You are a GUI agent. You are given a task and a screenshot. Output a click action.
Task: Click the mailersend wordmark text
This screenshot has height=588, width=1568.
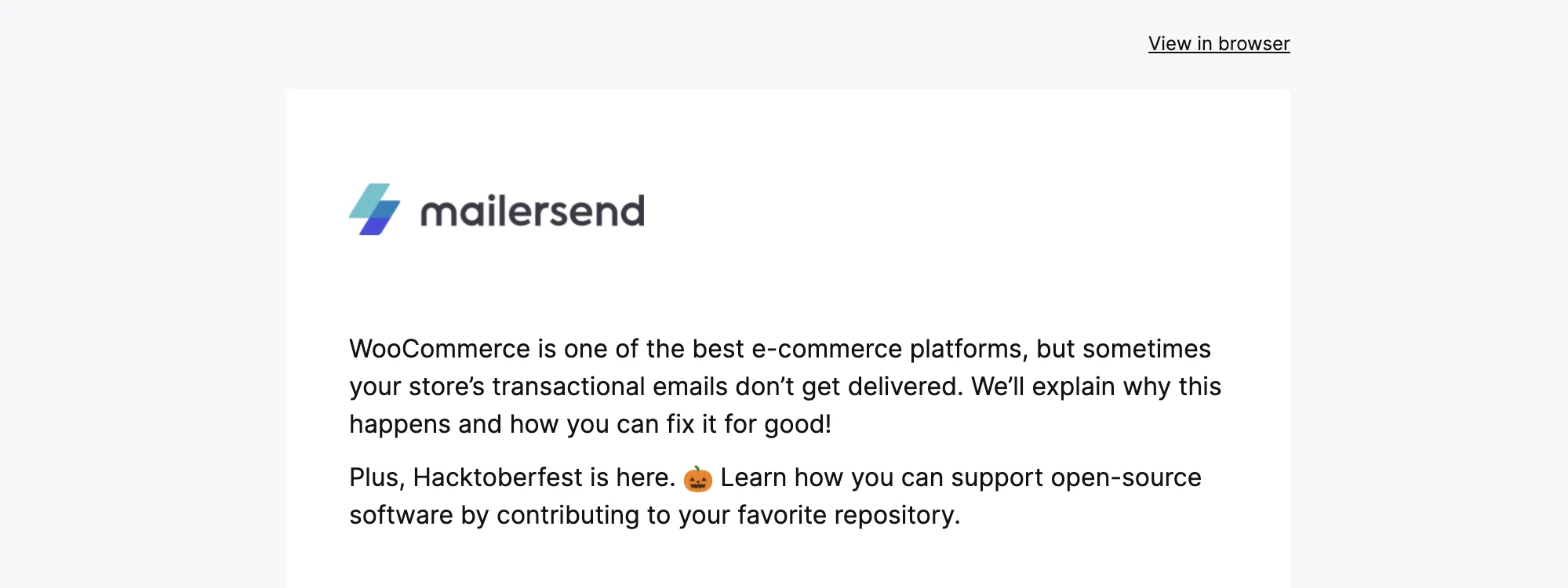(532, 212)
